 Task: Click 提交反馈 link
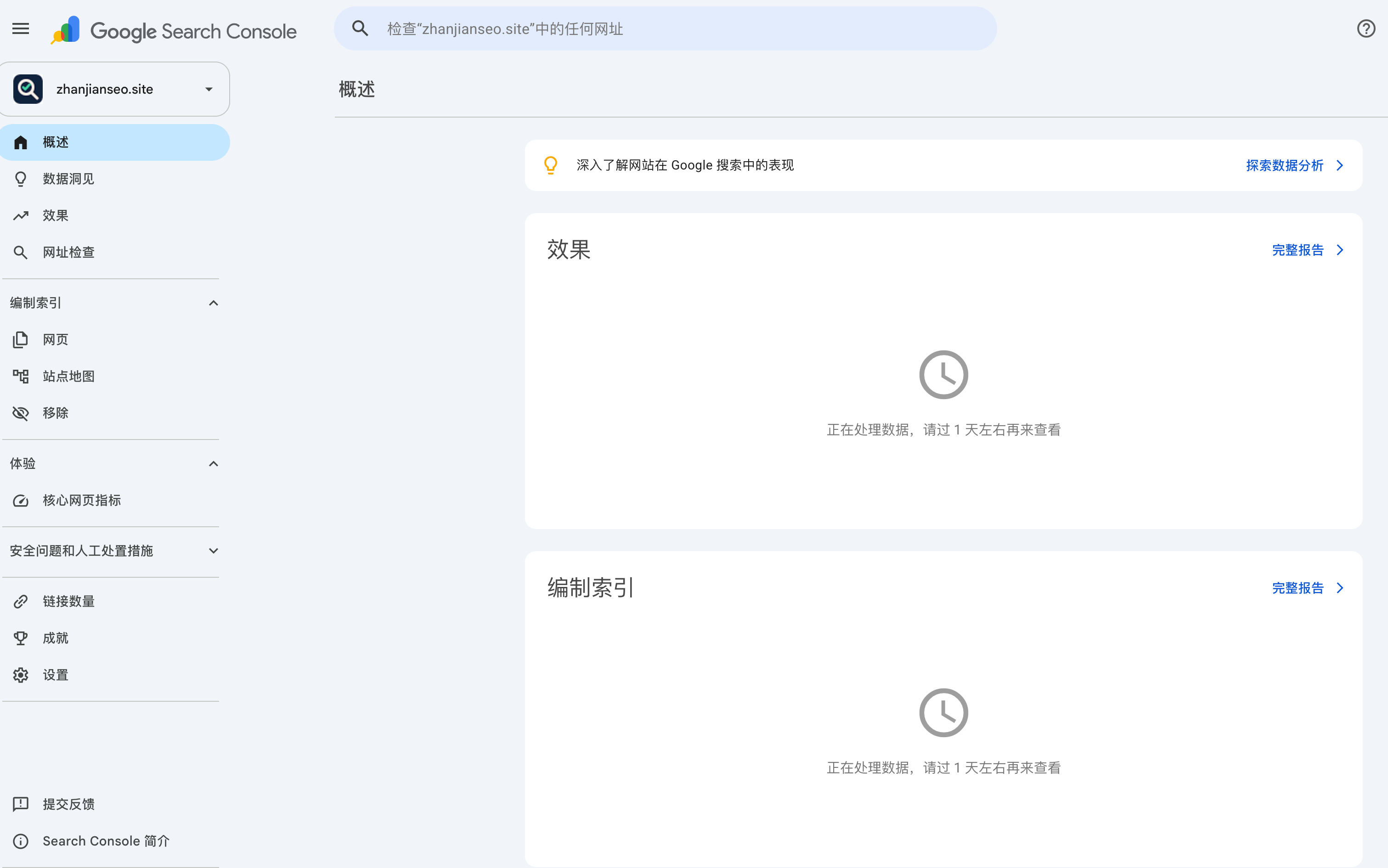[115, 804]
